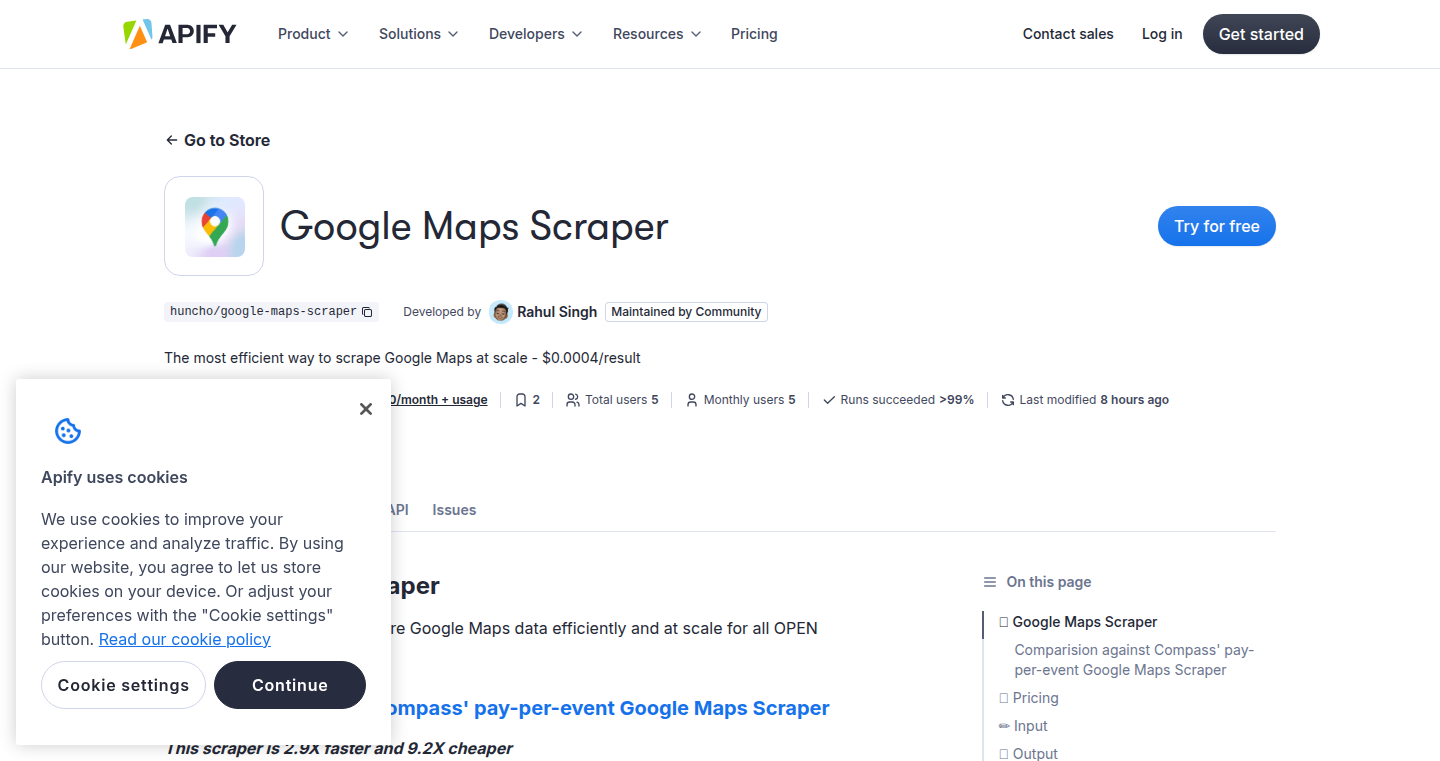Open Contact sales link
1440x761 pixels.
(x=1068, y=34)
